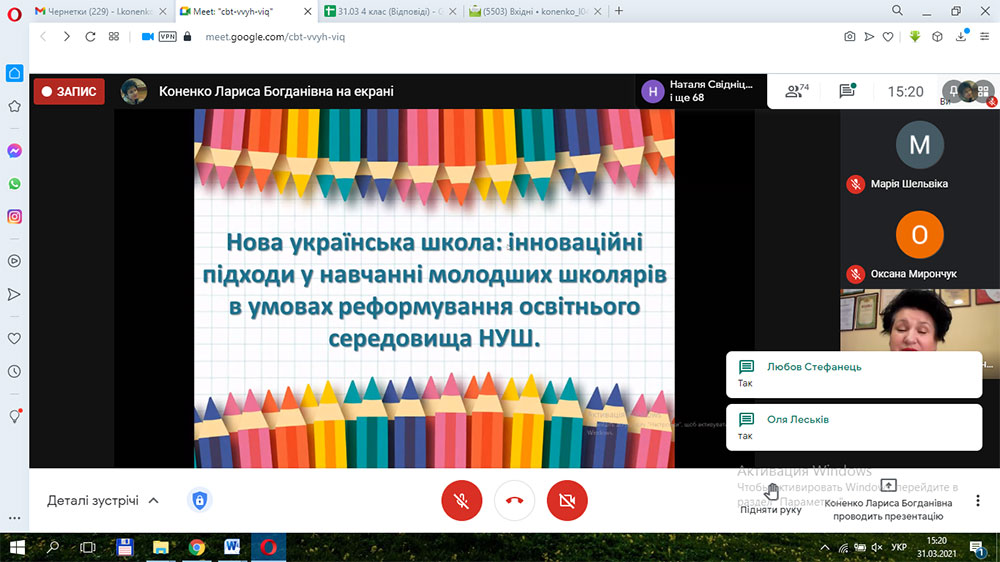
Task: Show hidden system tray icons
Action: tap(825, 547)
